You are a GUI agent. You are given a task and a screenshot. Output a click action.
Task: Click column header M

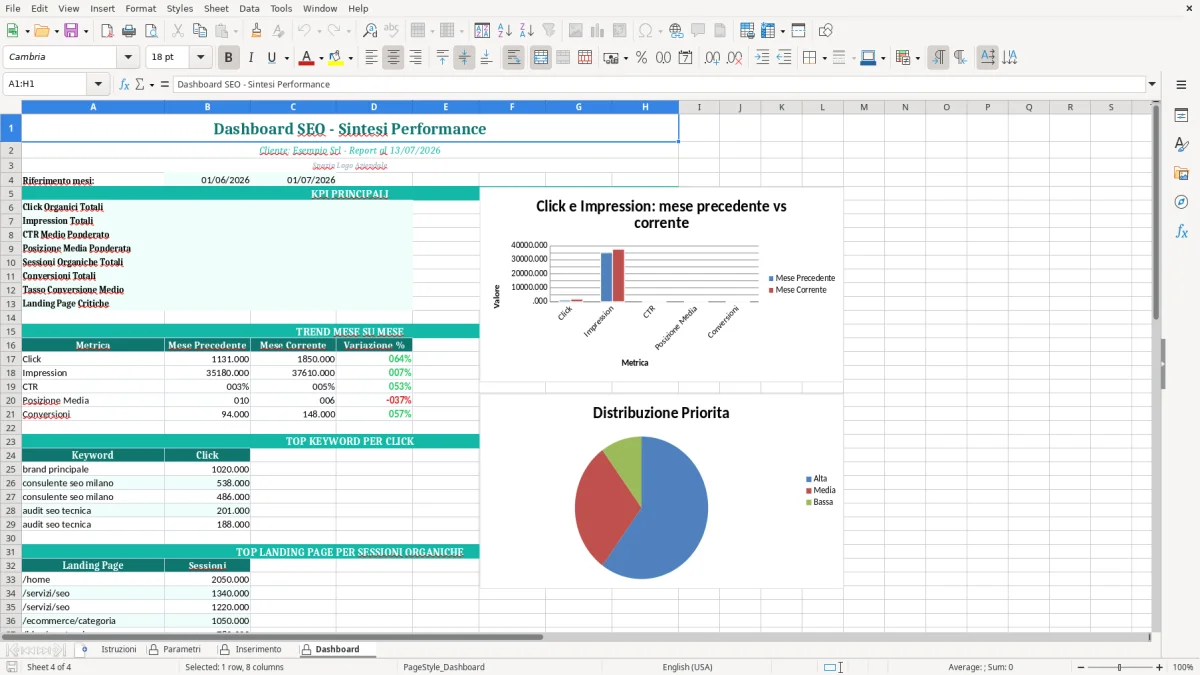pyautogui.click(x=864, y=107)
